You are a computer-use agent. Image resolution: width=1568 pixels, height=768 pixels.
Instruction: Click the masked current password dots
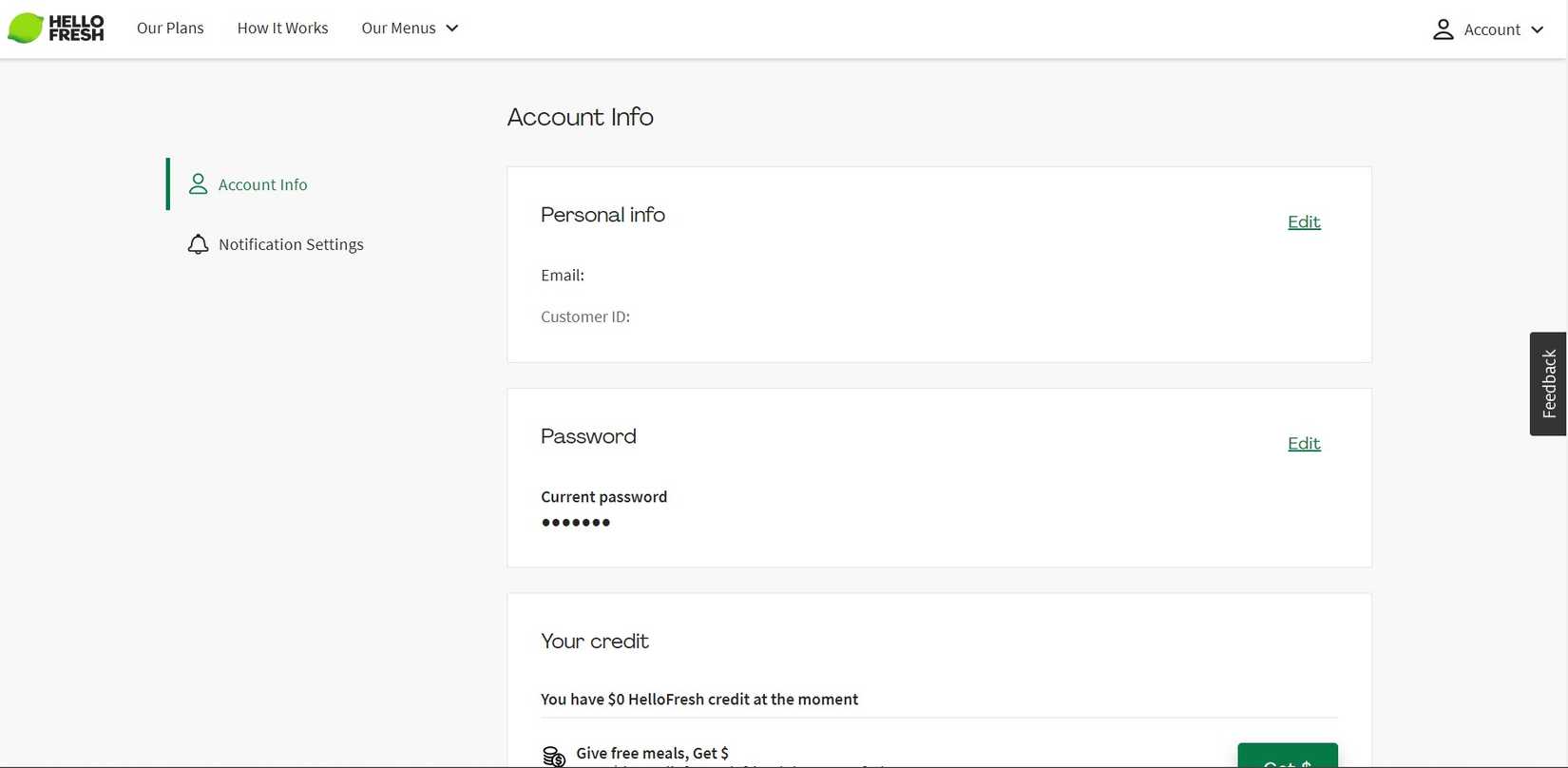click(x=576, y=522)
